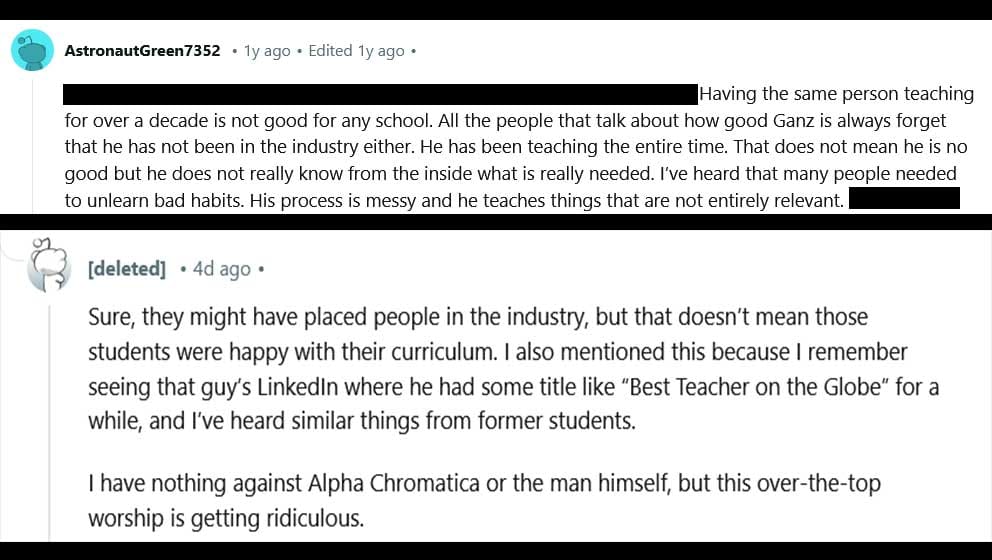The width and height of the screenshot is (992, 560).
Task: Click the first comment's '1y ago' timestamp
Action: pyautogui.click(x=267, y=51)
